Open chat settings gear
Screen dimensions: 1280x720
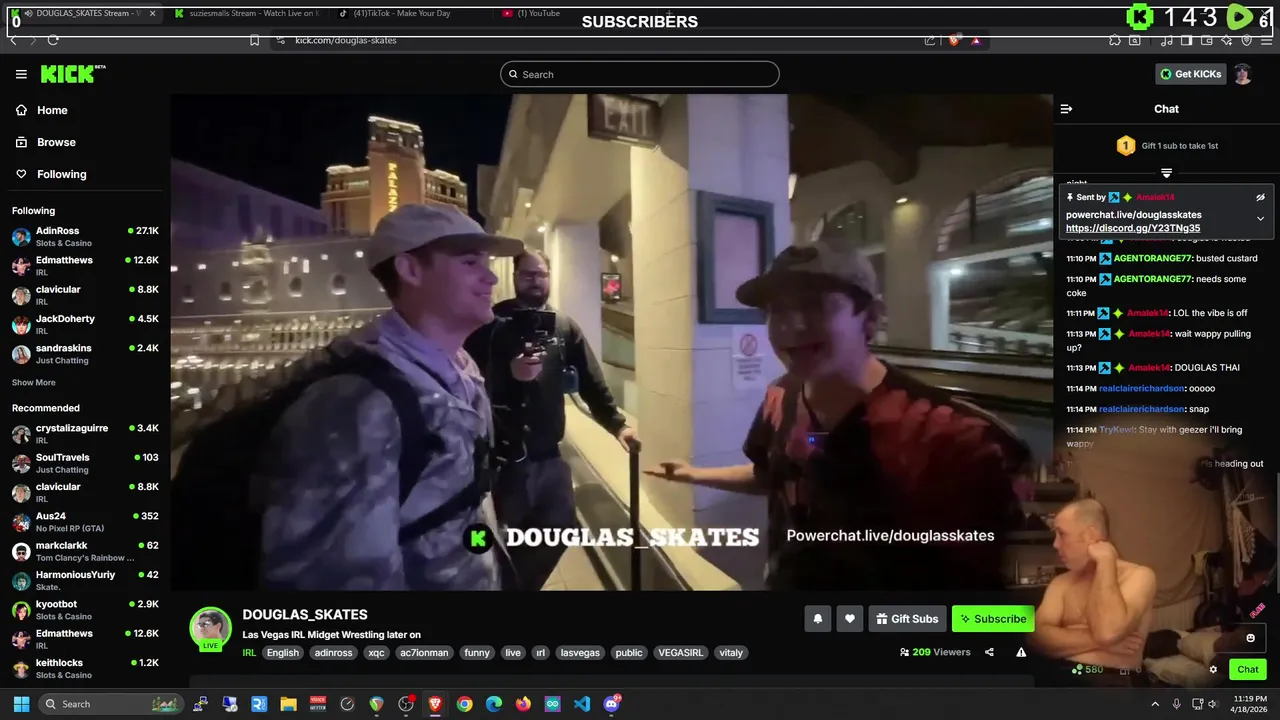pyautogui.click(x=1213, y=670)
